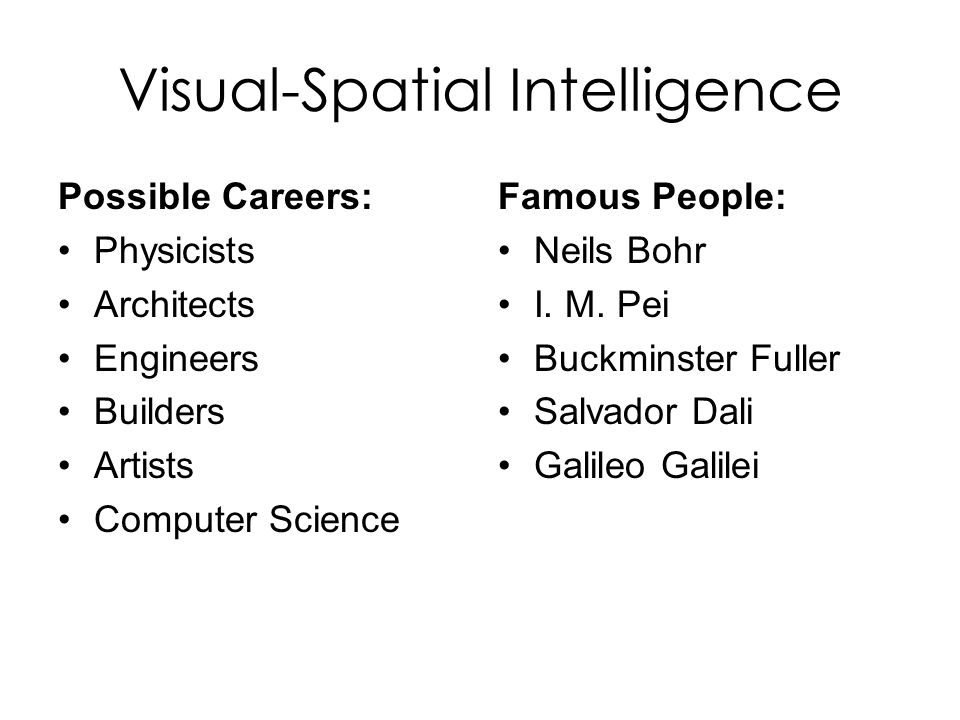
Task: Click the bullet dot before Neils Bohr
Action: coord(504,251)
